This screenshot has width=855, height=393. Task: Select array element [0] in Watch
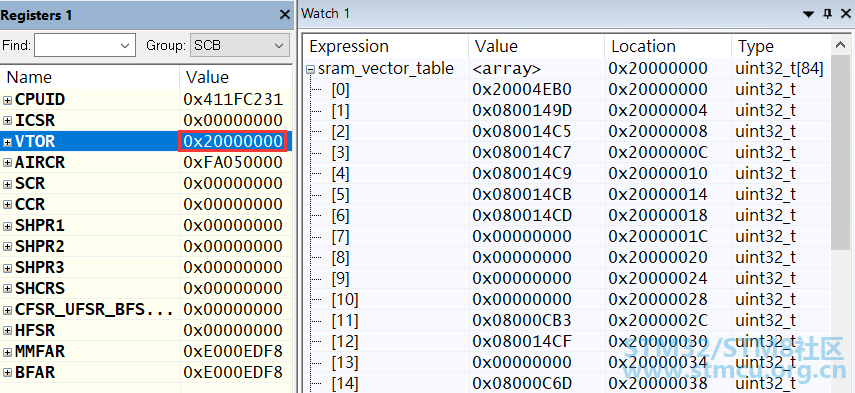[340, 90]
